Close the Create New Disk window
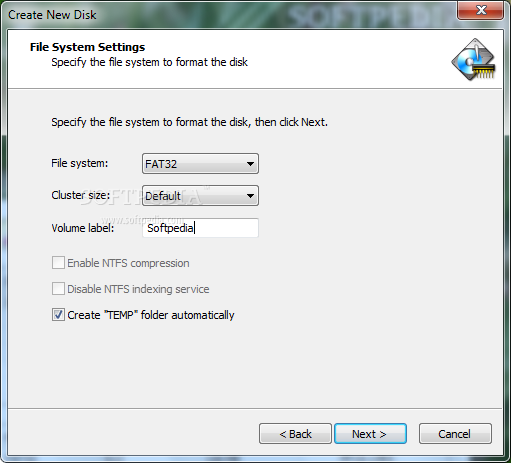511x463 pixels. pos(480,10)
